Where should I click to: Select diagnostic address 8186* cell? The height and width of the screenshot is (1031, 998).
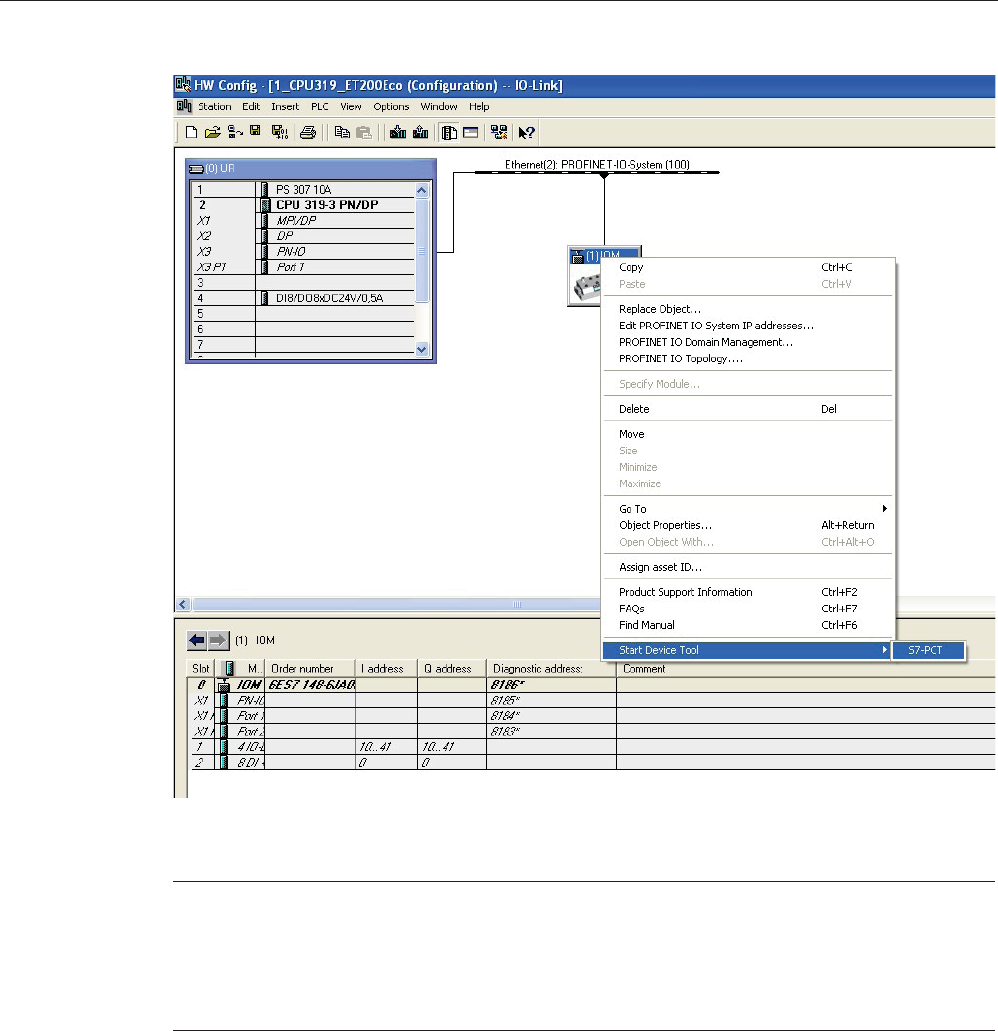pos(551,685)
